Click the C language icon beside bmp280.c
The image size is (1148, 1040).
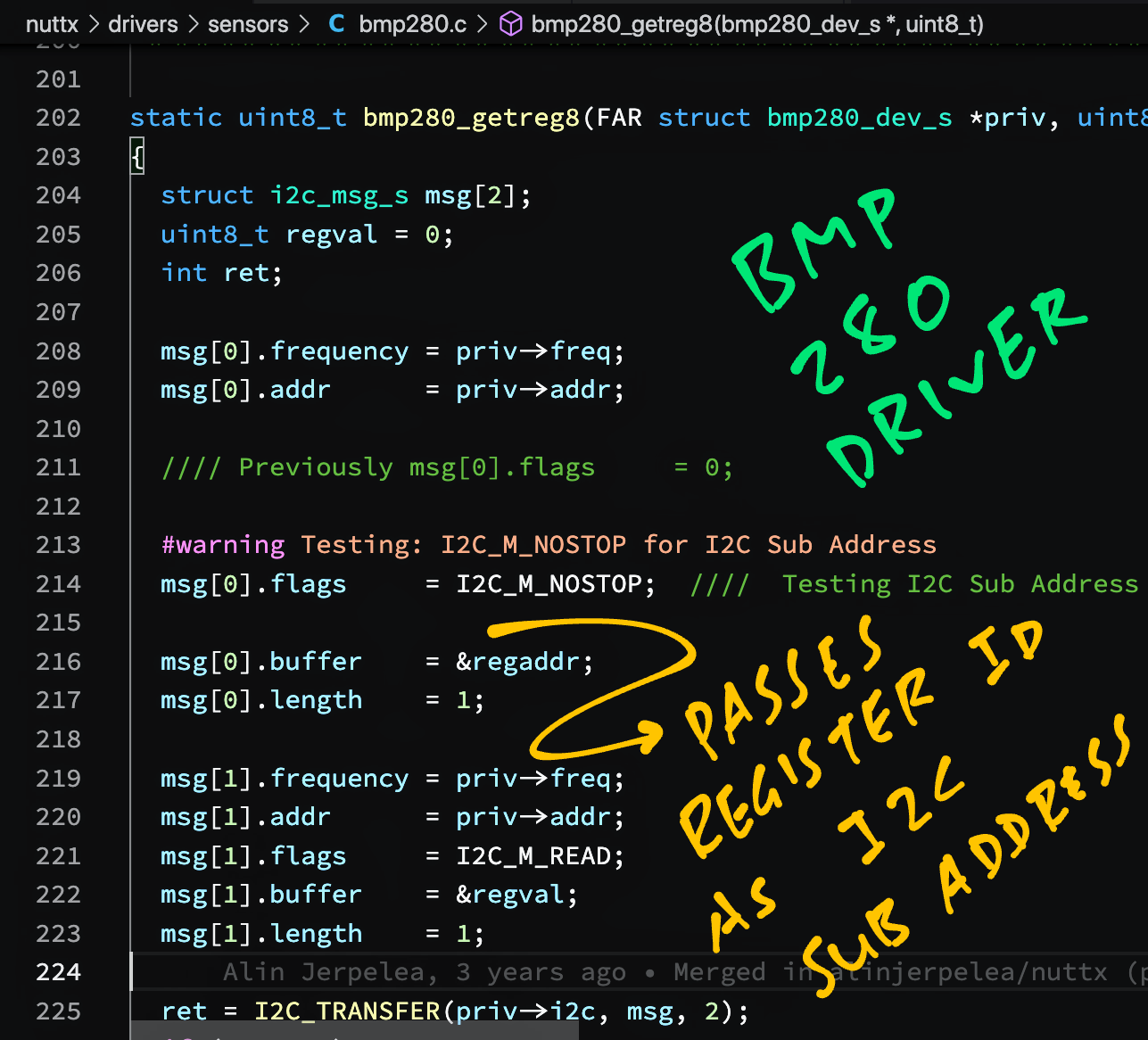point(335,24)
